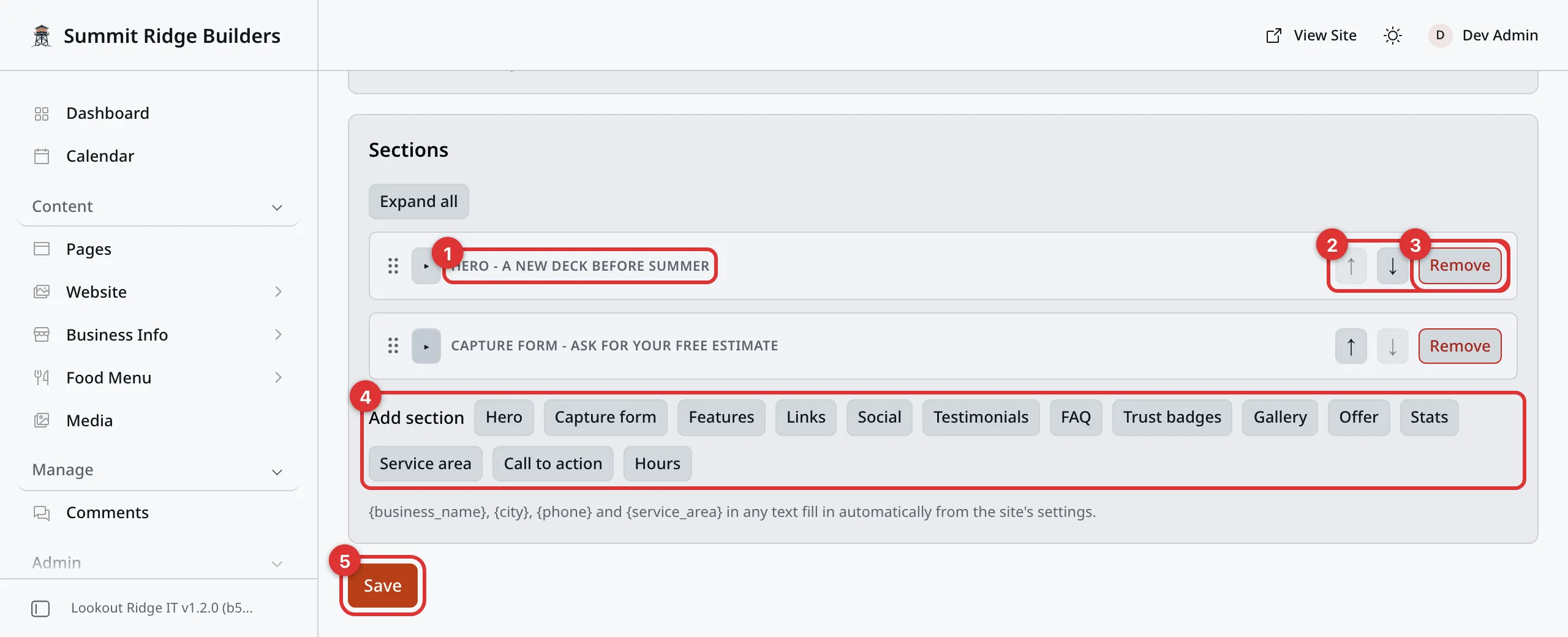Remove the Capture Form section
1568x637 pixels.
click(x=1460, y=346)
